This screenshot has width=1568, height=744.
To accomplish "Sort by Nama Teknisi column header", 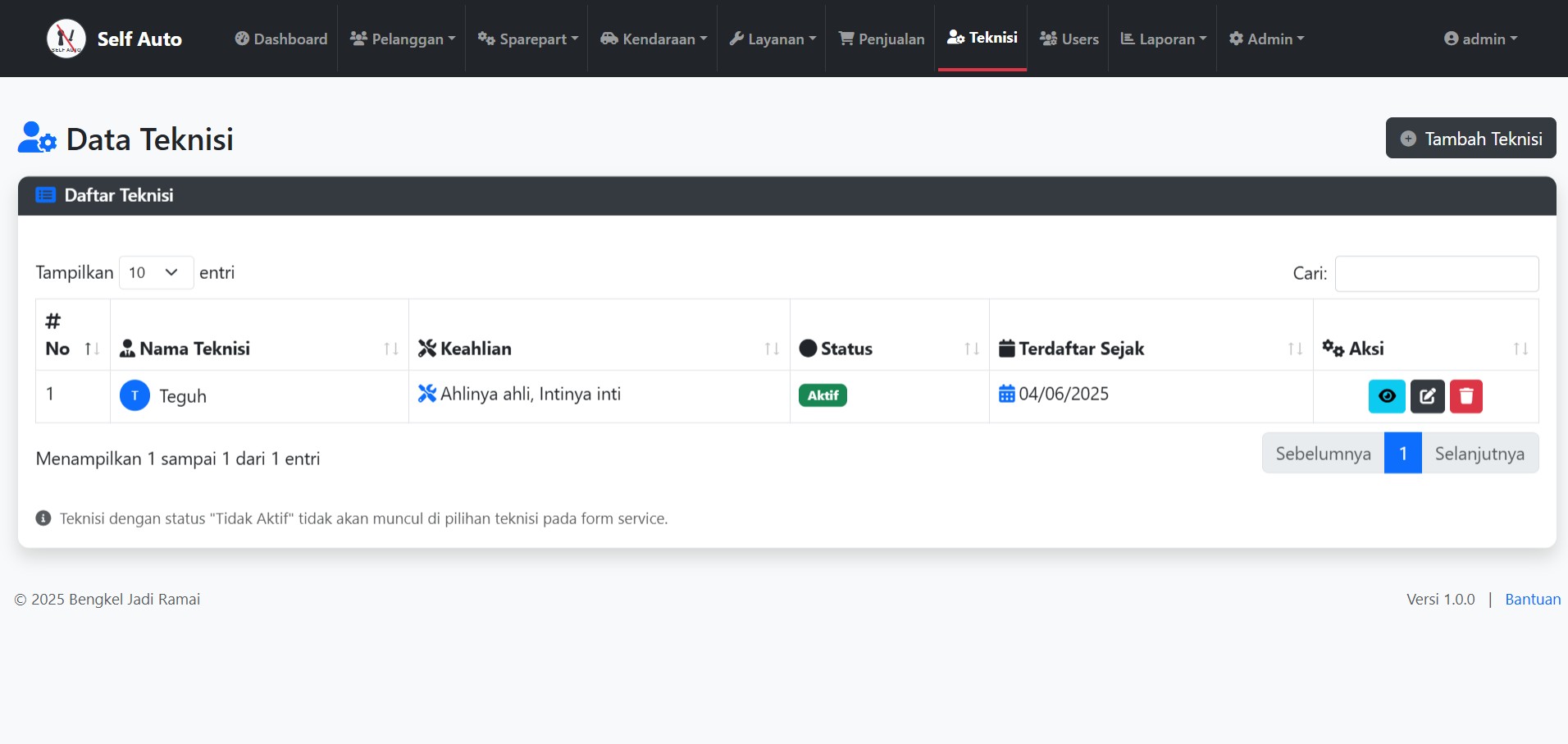I will coord(259,335).
